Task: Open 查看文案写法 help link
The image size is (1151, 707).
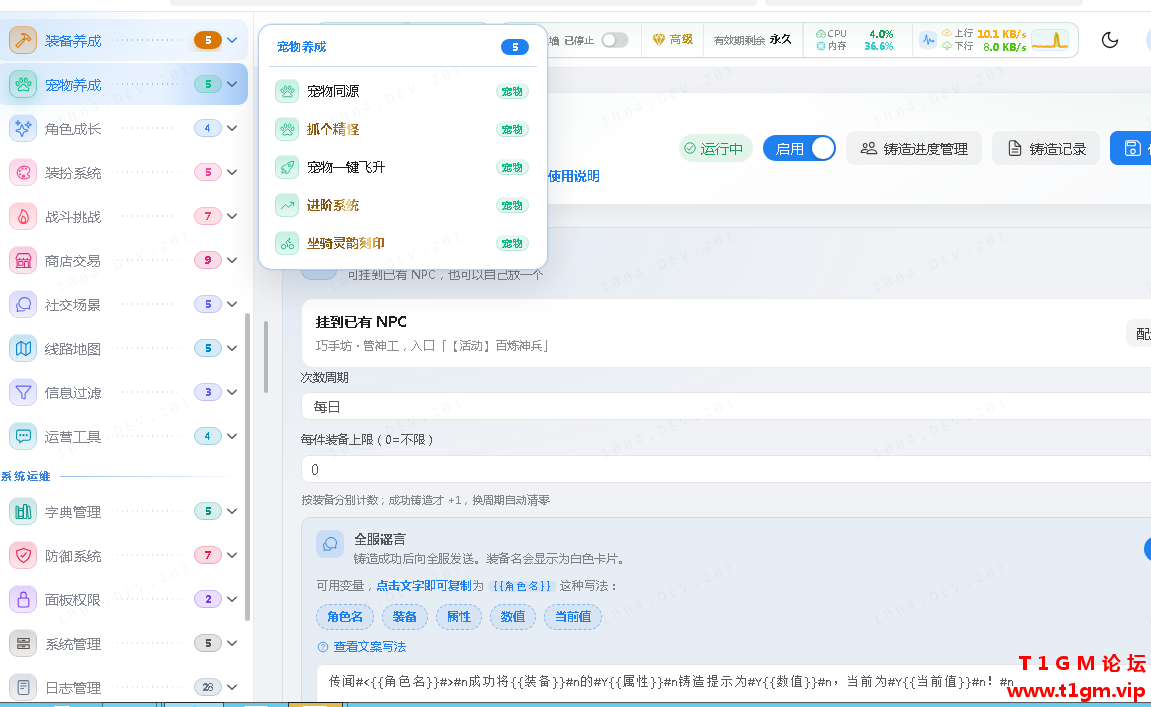Action: [x=362, y=647]
